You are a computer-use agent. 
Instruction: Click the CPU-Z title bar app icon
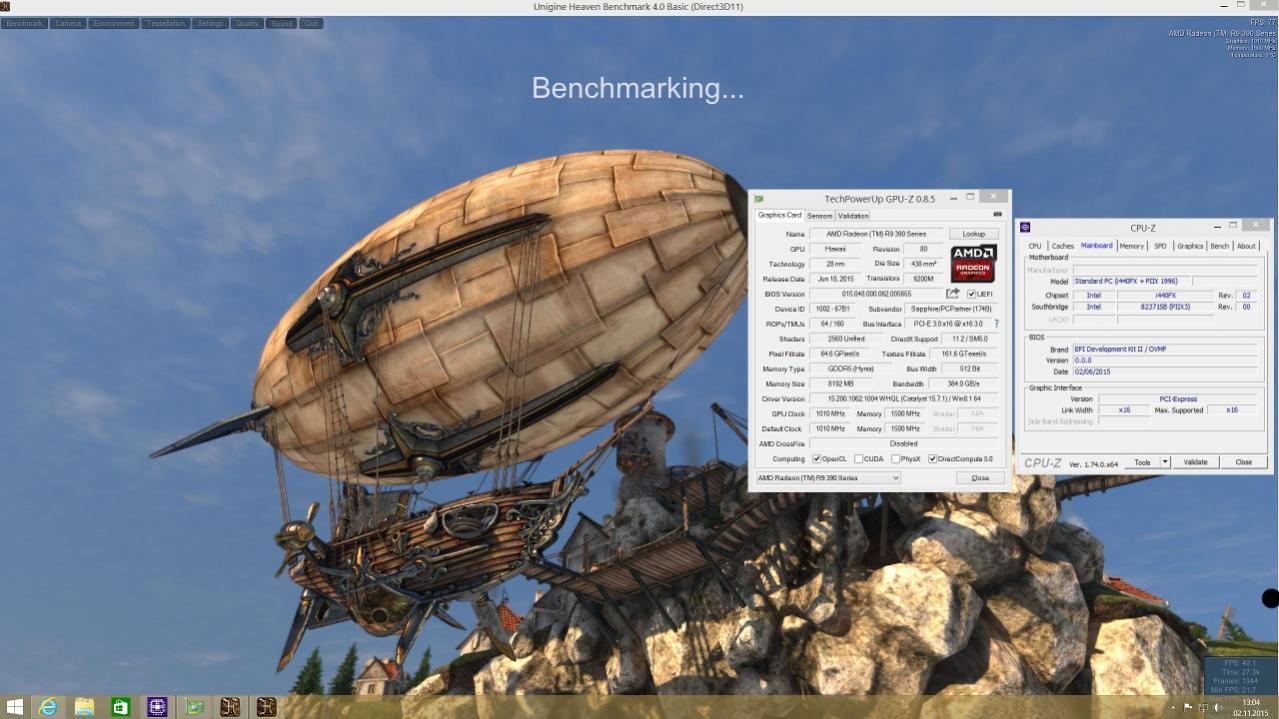coord(1025,228)
